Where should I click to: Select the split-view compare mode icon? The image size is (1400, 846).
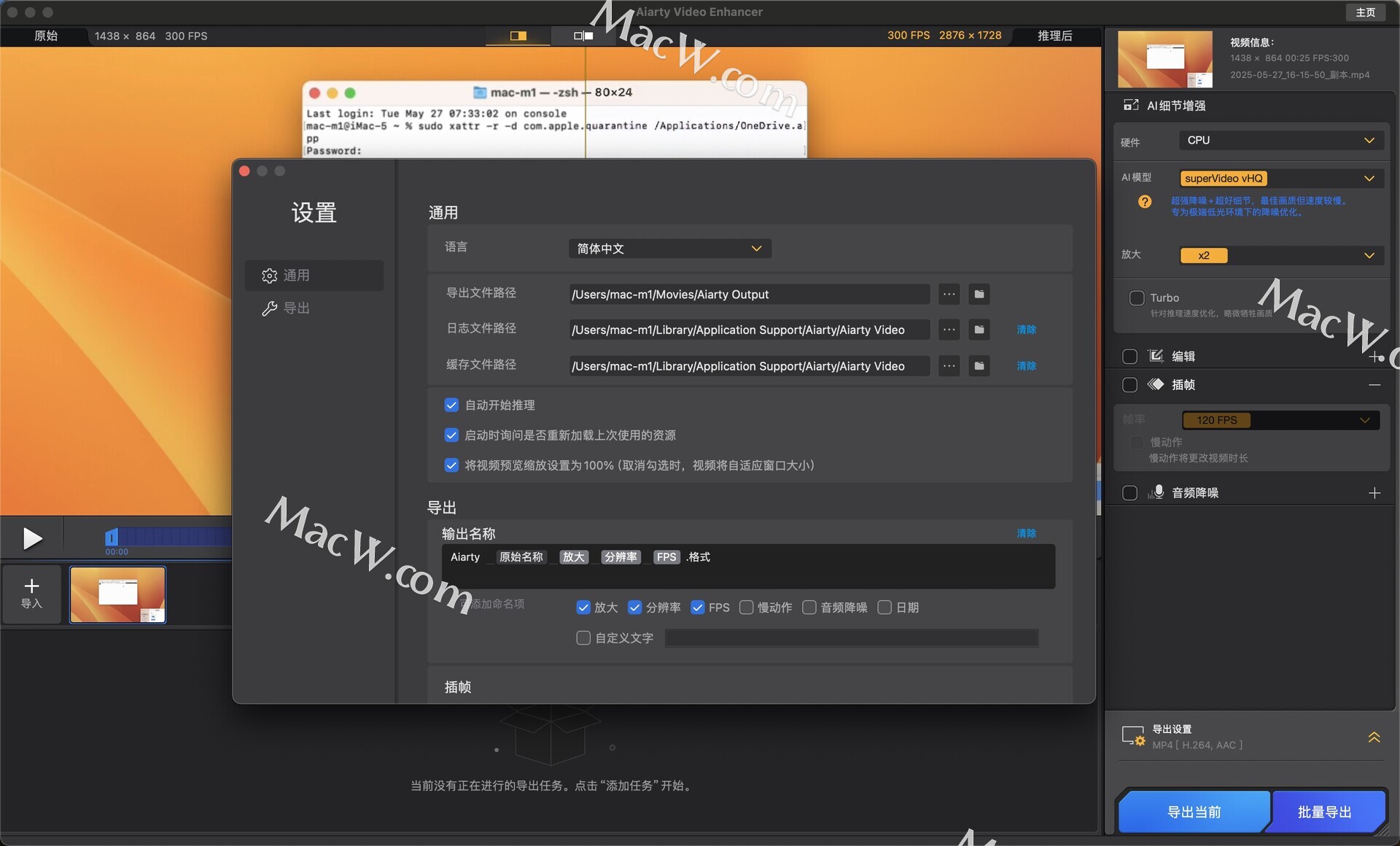pyautogui.click(x=518, y=36)
